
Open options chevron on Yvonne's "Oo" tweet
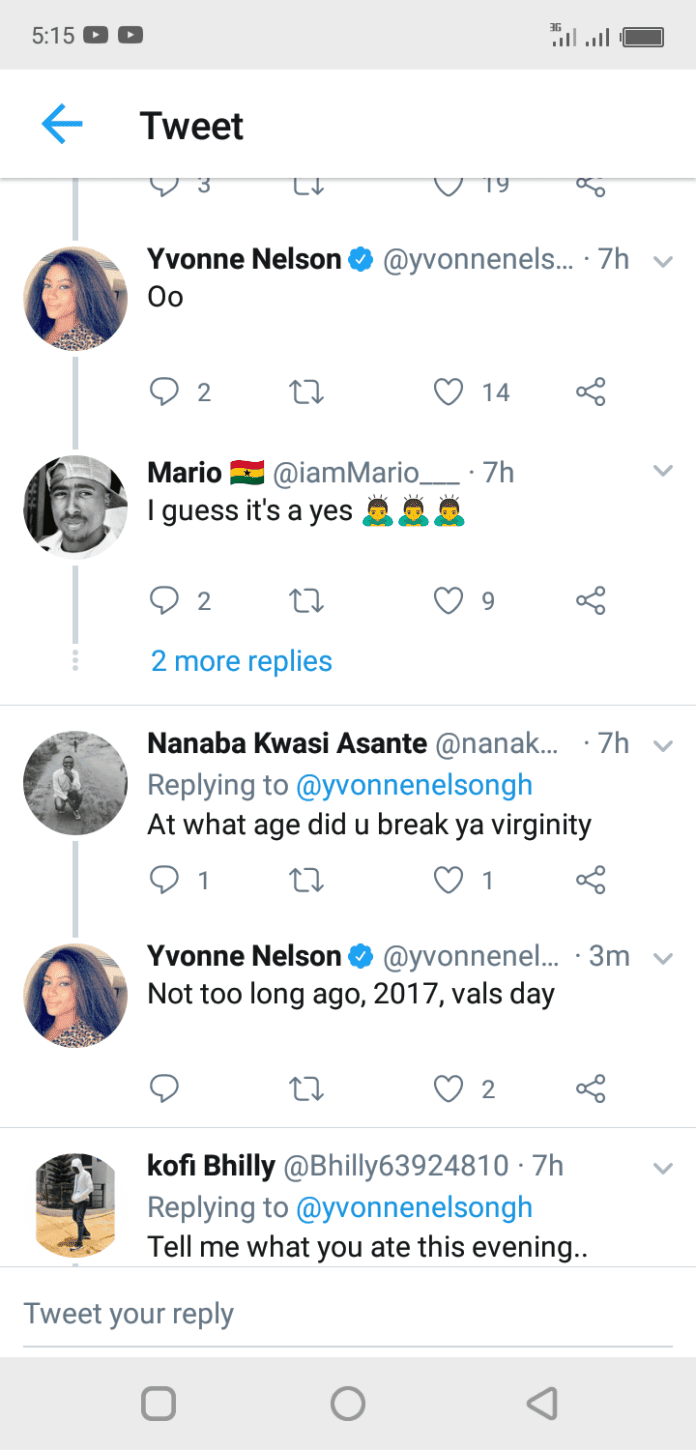tap(663, 261)
